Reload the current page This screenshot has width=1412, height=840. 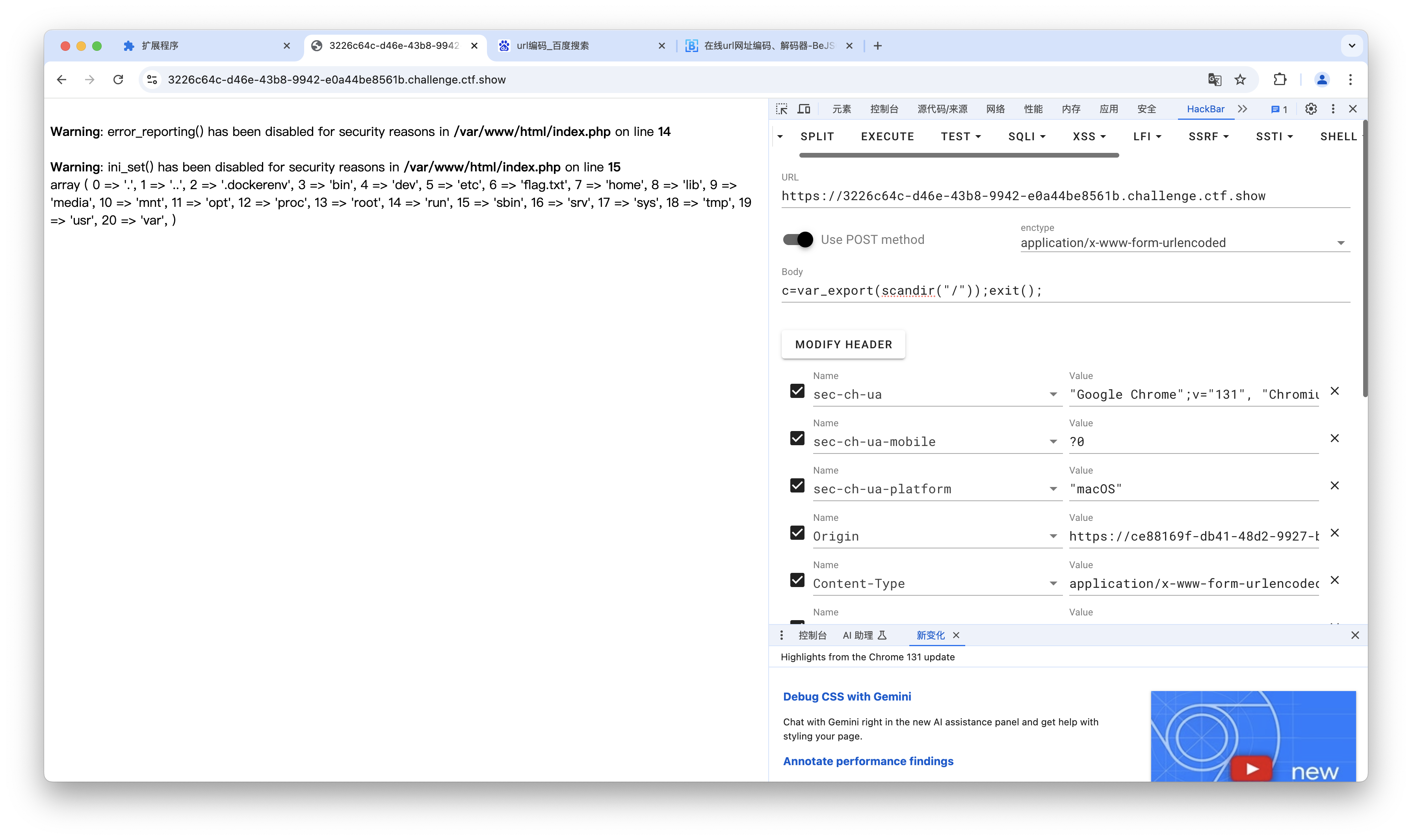[118, 80]
